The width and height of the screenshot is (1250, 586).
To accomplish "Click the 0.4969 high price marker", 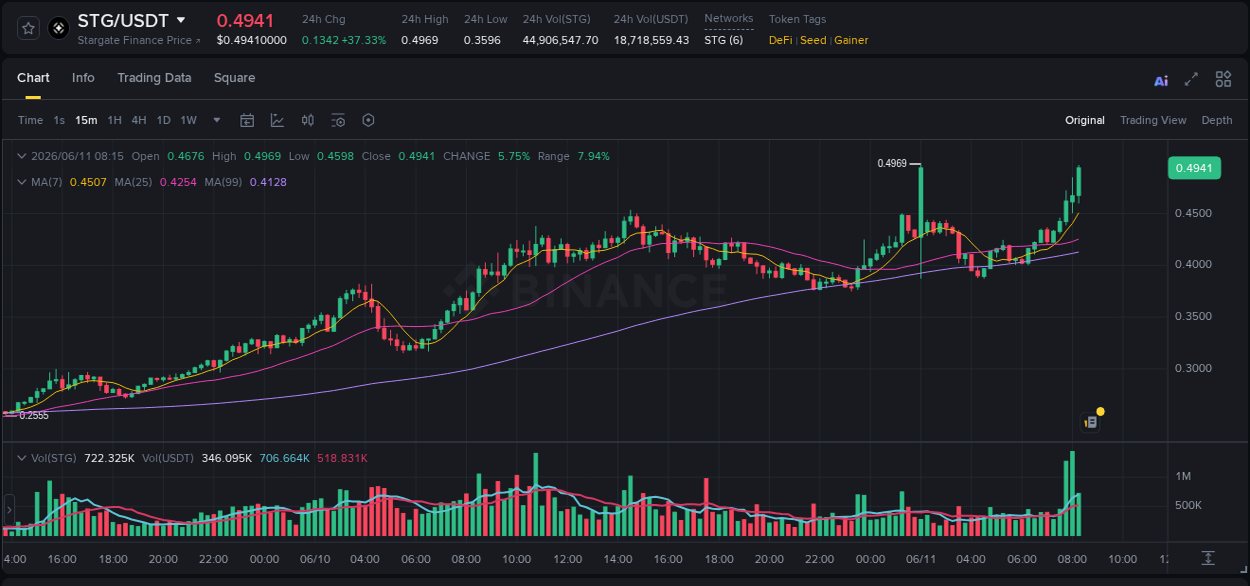I will (892, 163).
